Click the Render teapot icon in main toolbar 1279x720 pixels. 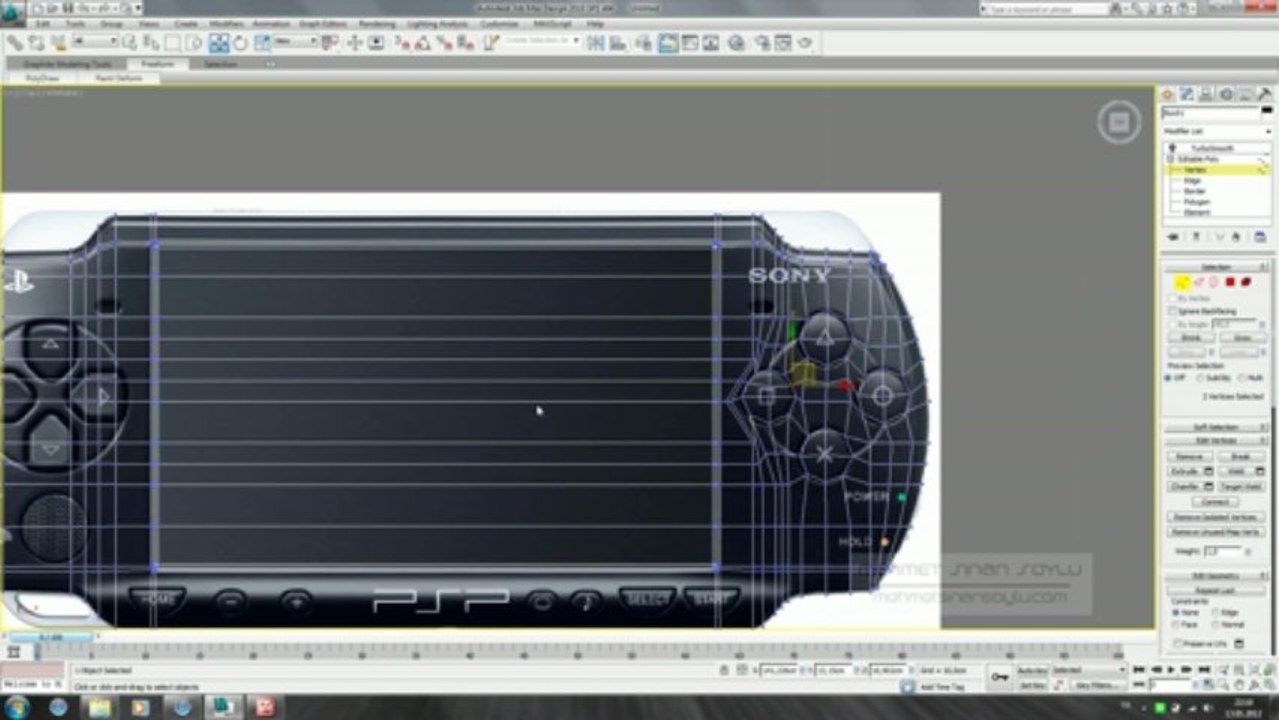[805, 43]
